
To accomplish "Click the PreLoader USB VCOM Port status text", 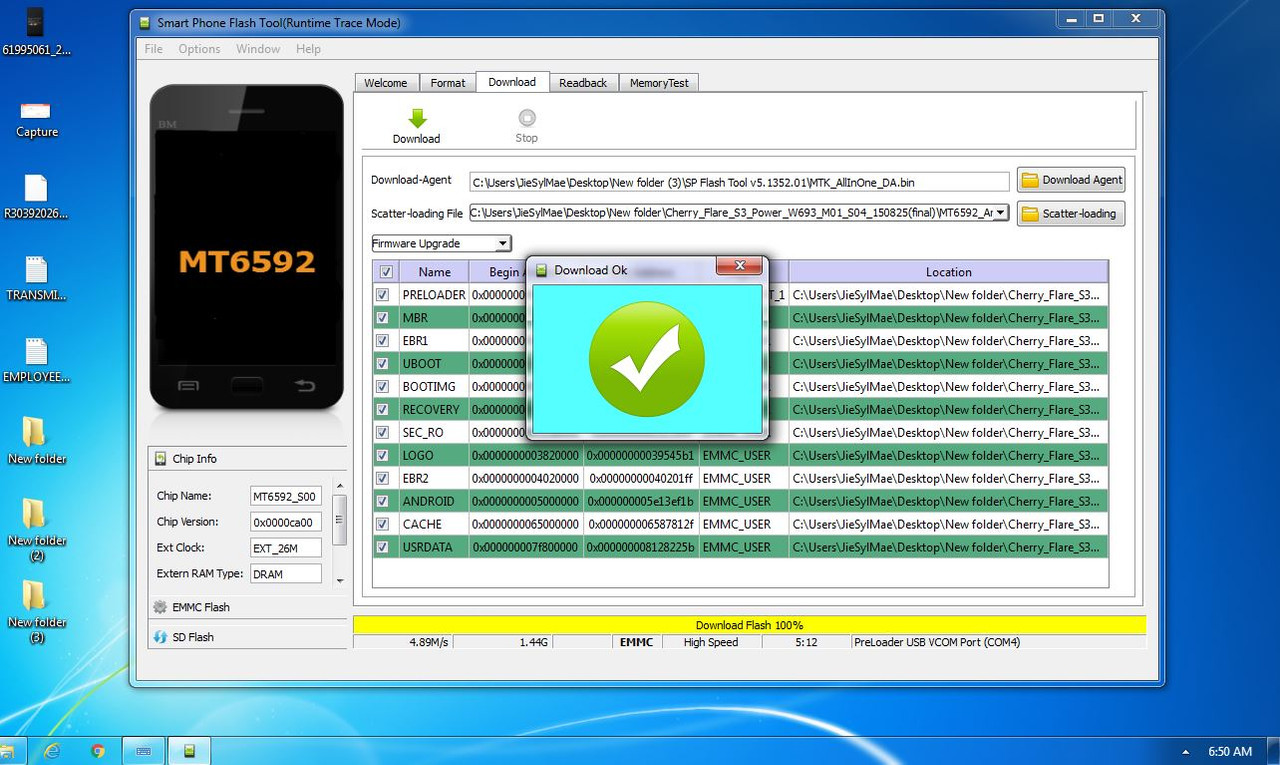I will tap(937, 642).
